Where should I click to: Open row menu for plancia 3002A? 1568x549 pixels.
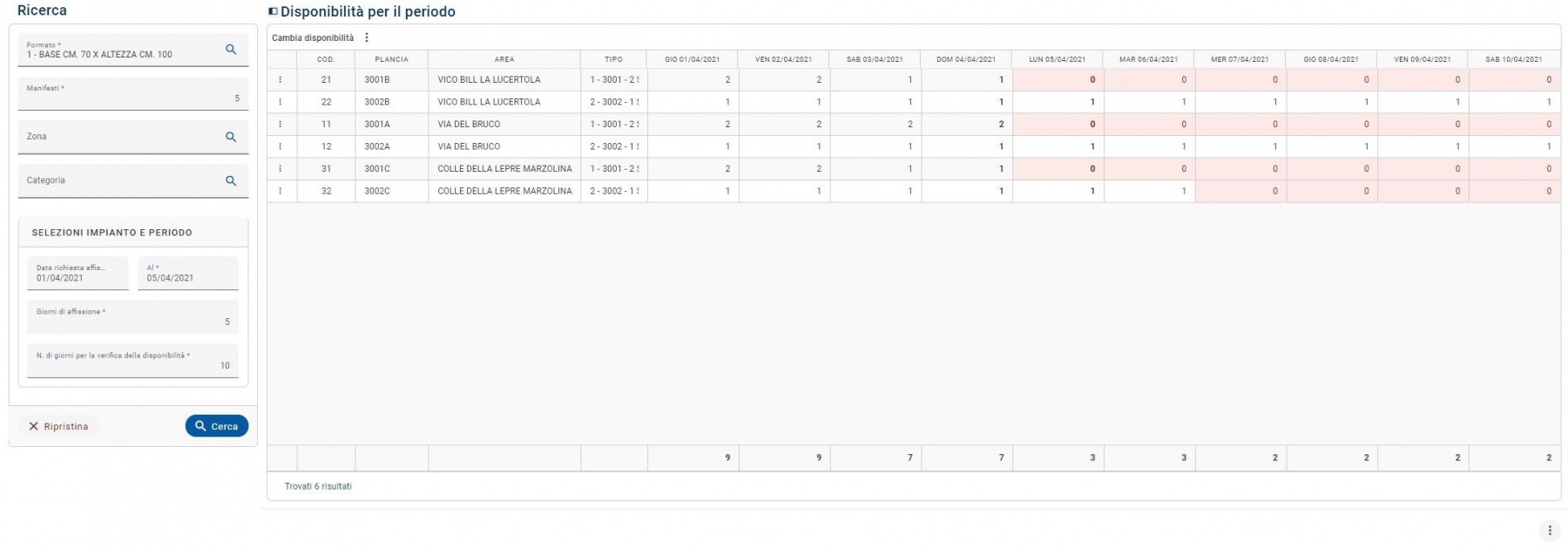[x=280, y=146]
